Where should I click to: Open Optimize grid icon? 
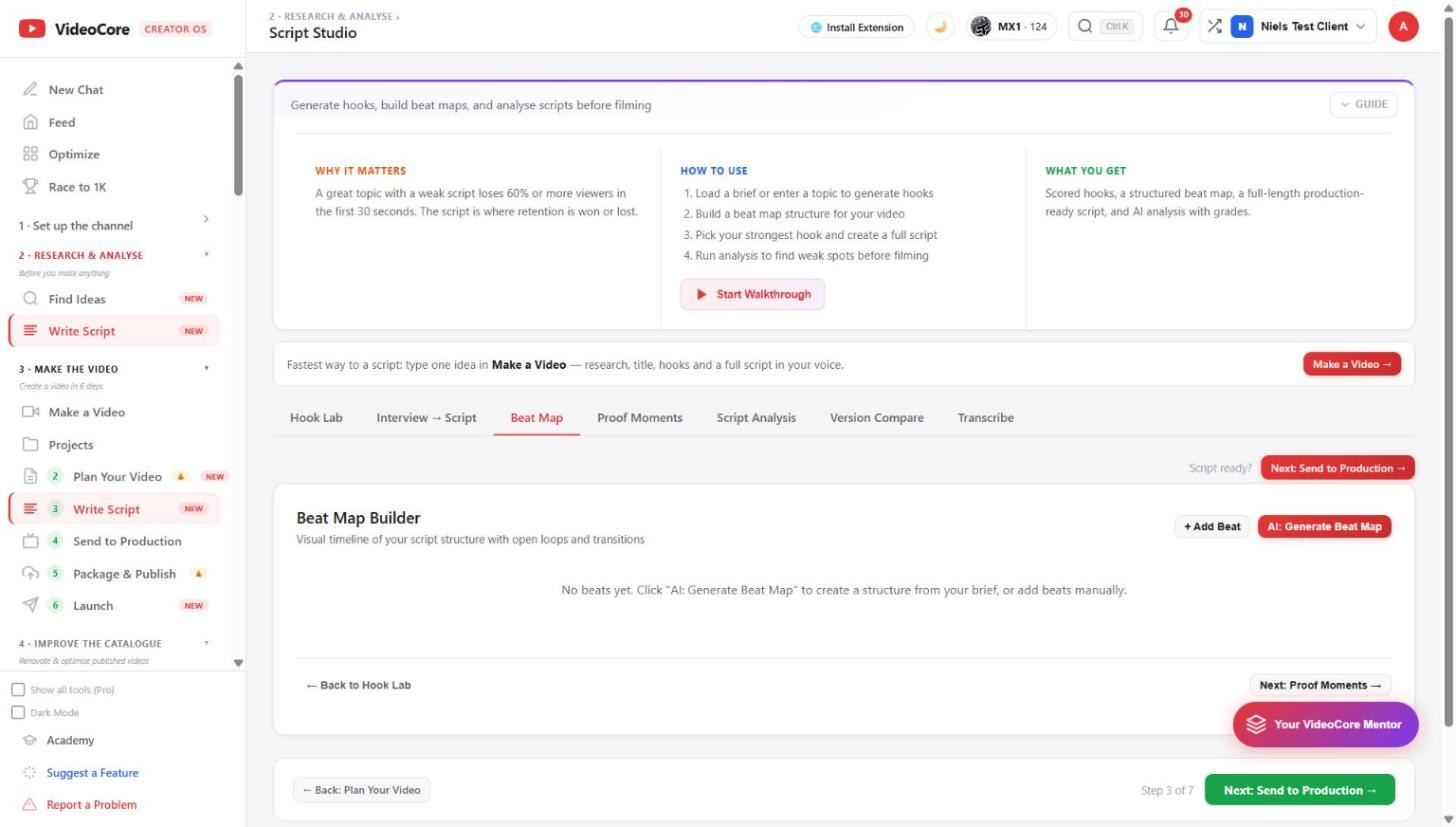[30, 154]
